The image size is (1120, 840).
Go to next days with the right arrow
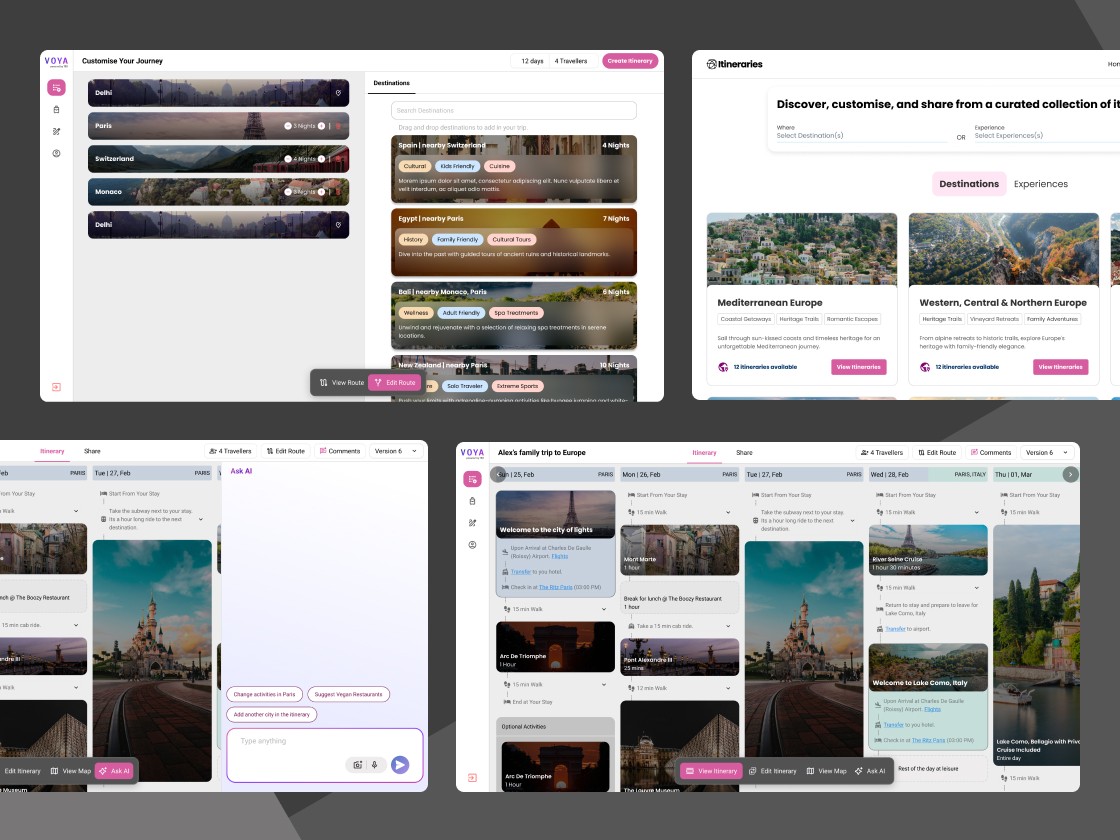click(x=1070, y=474)
